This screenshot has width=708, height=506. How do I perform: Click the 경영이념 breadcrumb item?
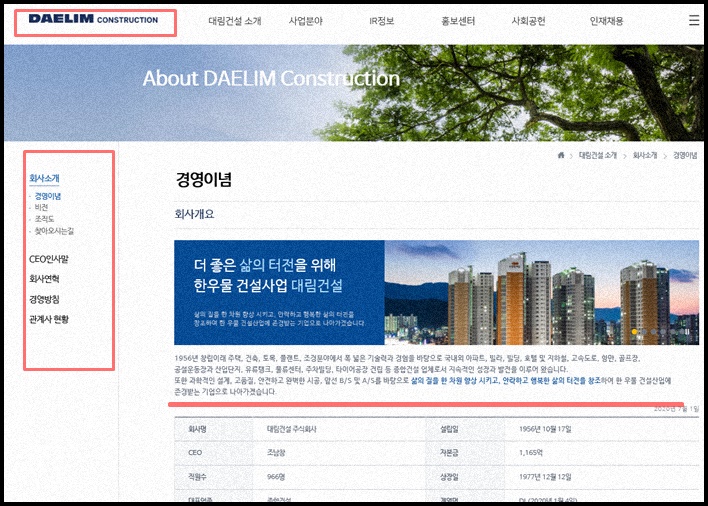[685, 155]
